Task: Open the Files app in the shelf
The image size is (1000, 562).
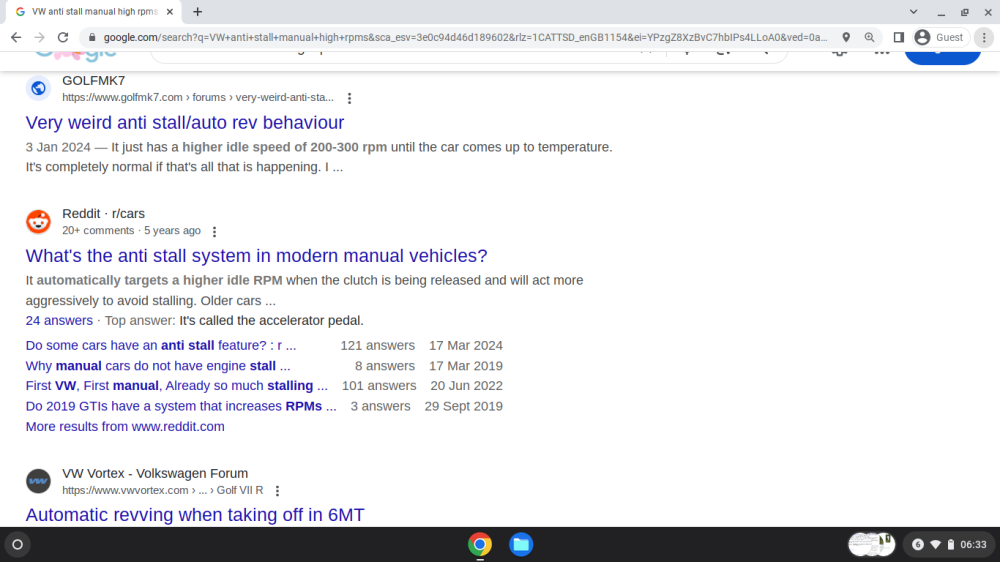Action: 521,545
